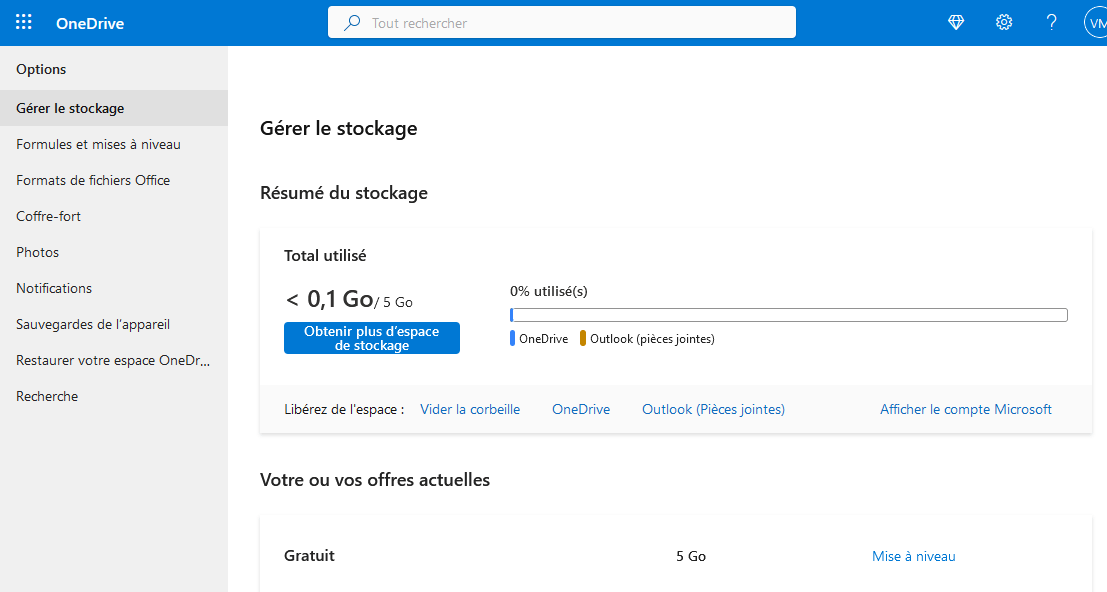Click the Vider la corbeille link
Image resolution: width=1107 pixels, height=592 pixels.
click(470, 409)
